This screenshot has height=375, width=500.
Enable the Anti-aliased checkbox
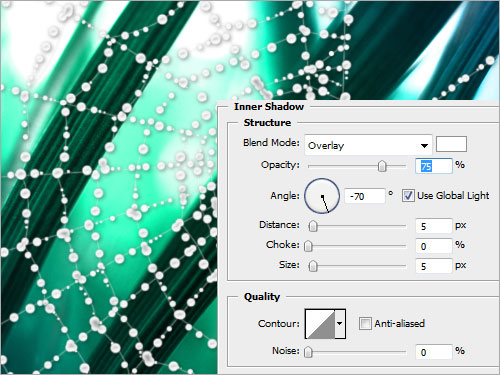point(365,323)
